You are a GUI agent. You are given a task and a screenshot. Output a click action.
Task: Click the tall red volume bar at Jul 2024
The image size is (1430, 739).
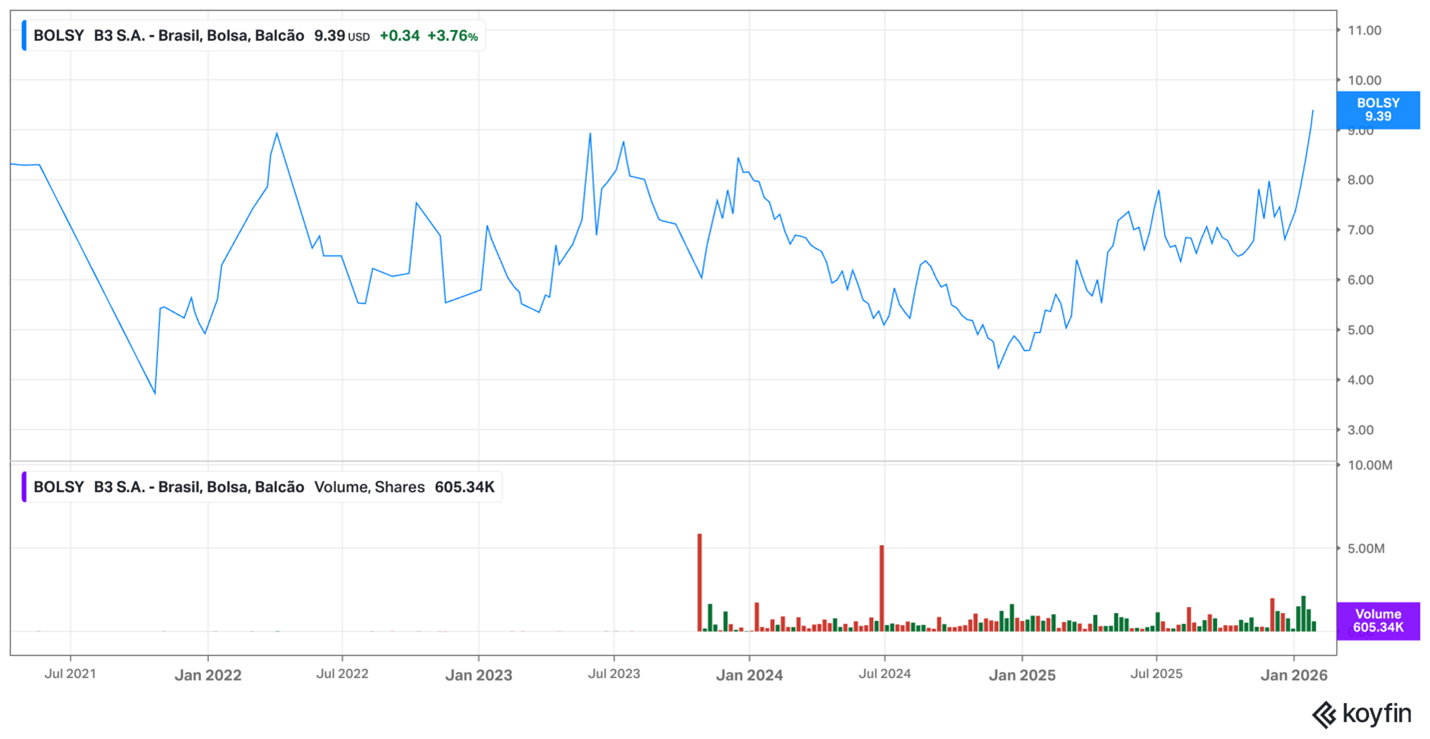(x=882, y=588)
